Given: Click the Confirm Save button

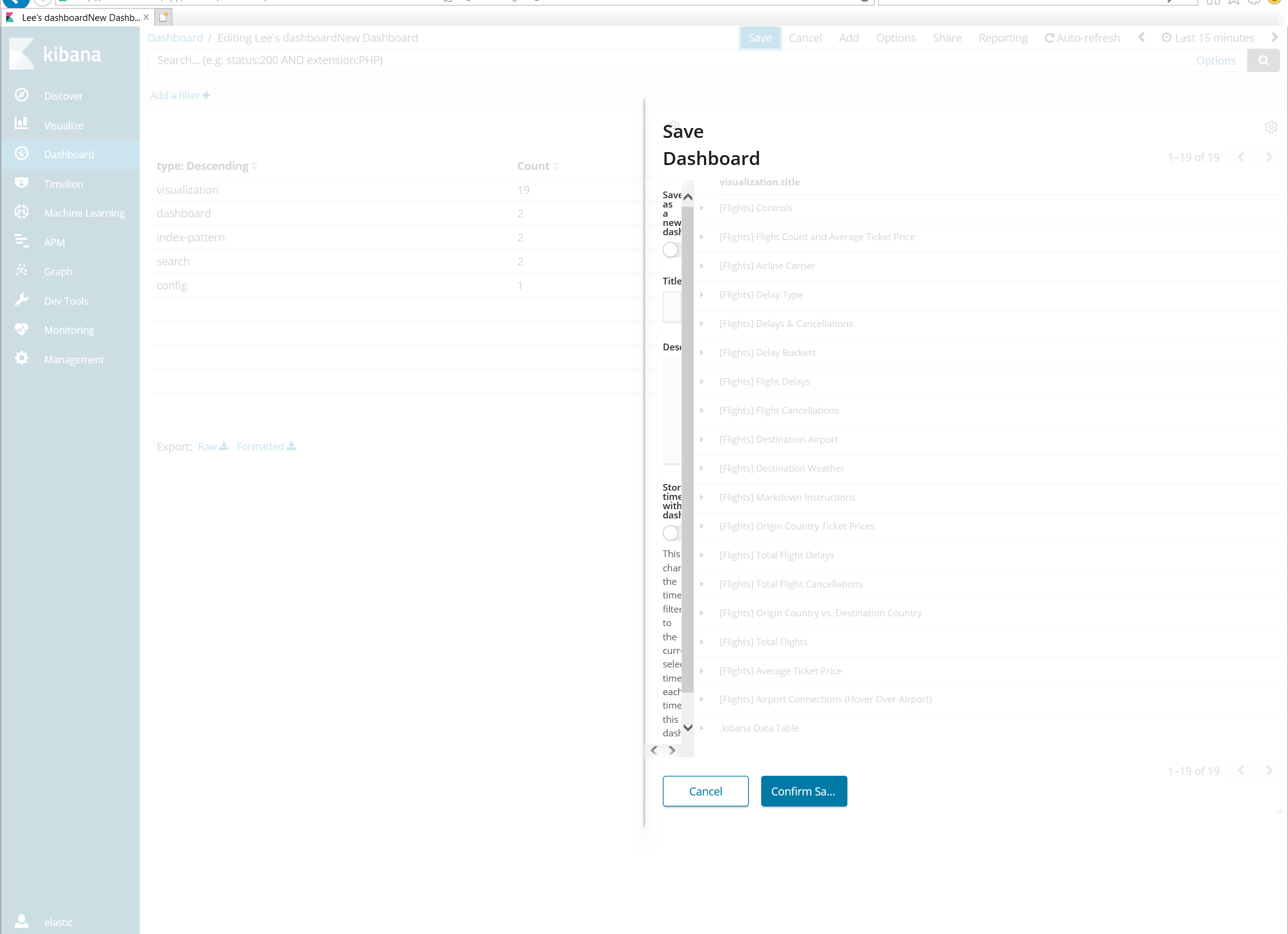Looking at the screenshot, I should pos(804,791).
